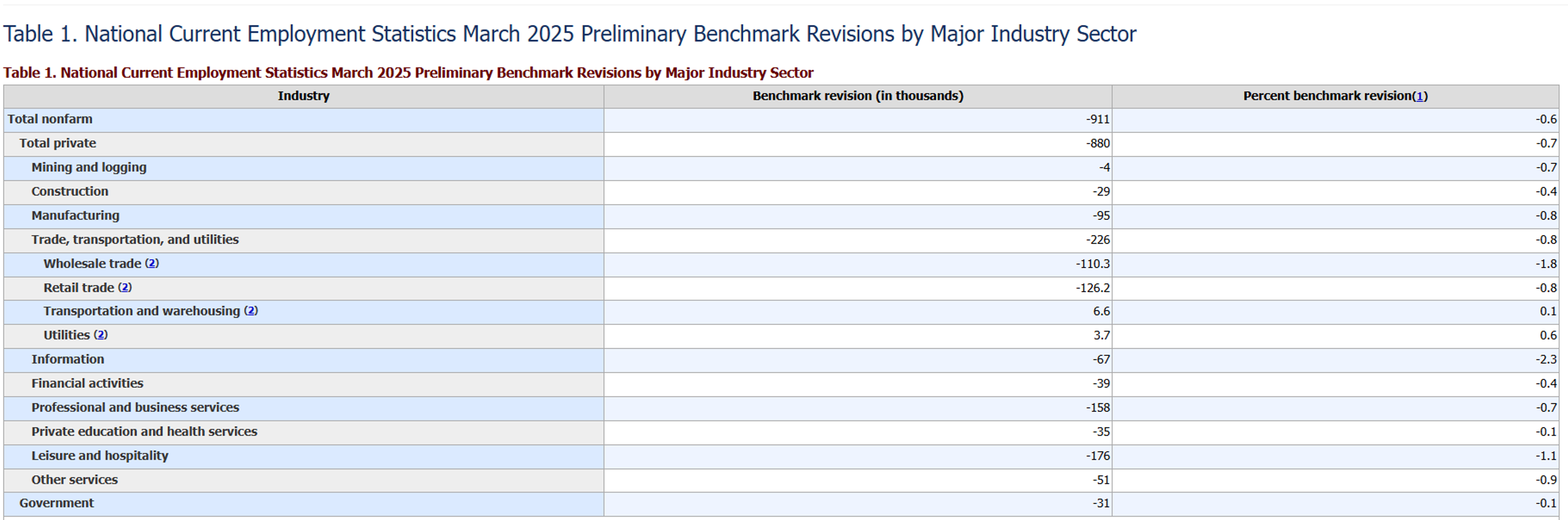Click the -911 Total nonfarm revision value

(x=1098, y=119)
